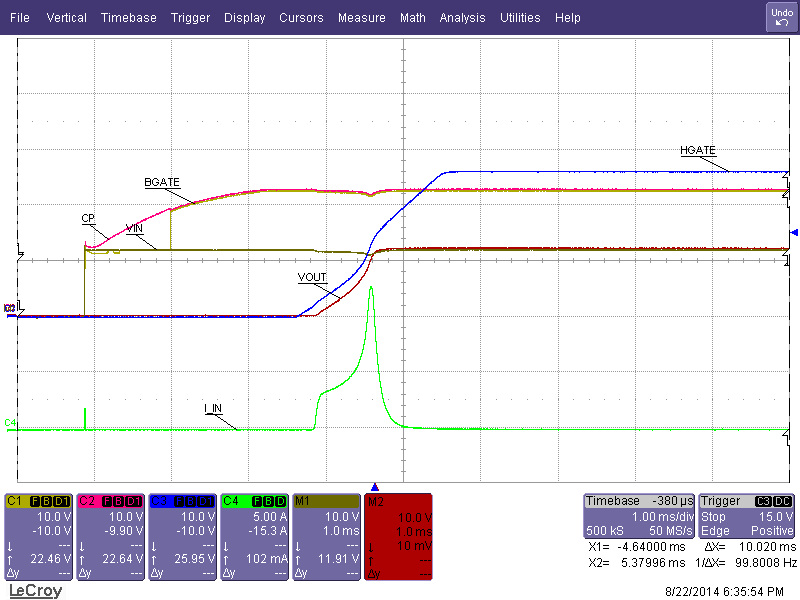Click the D1 icon on the C3 descriptor box
800x600 pixels.
coord(204,502)
